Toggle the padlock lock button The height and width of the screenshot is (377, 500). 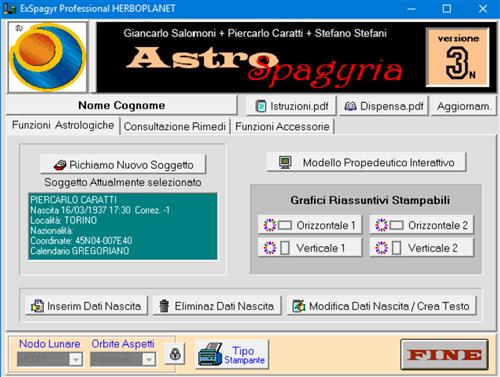point(175,354)
